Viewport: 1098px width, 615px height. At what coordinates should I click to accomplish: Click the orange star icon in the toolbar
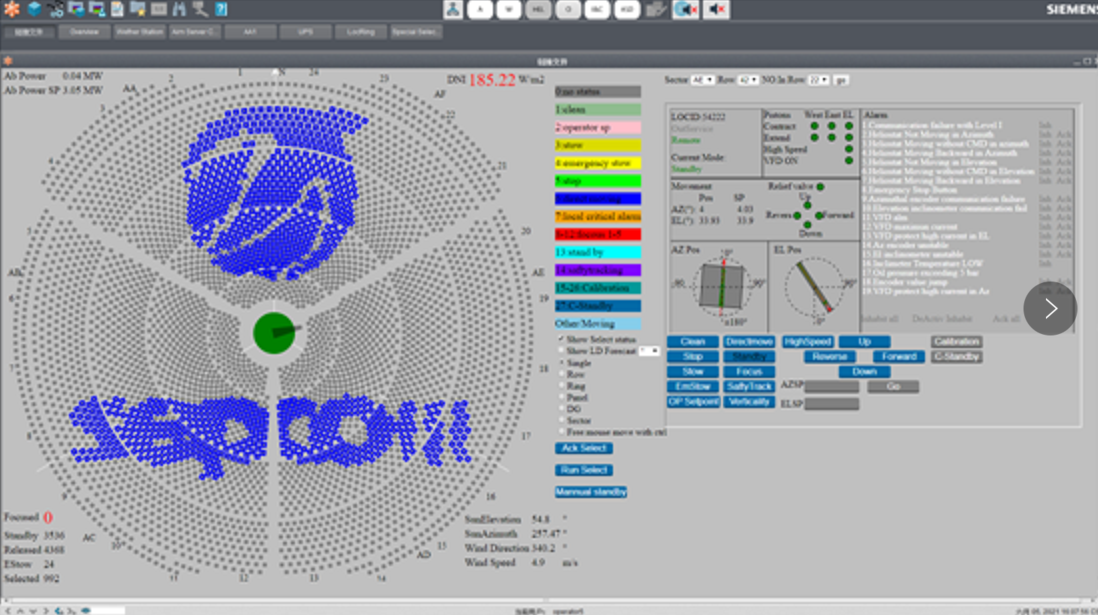(12, 10)
